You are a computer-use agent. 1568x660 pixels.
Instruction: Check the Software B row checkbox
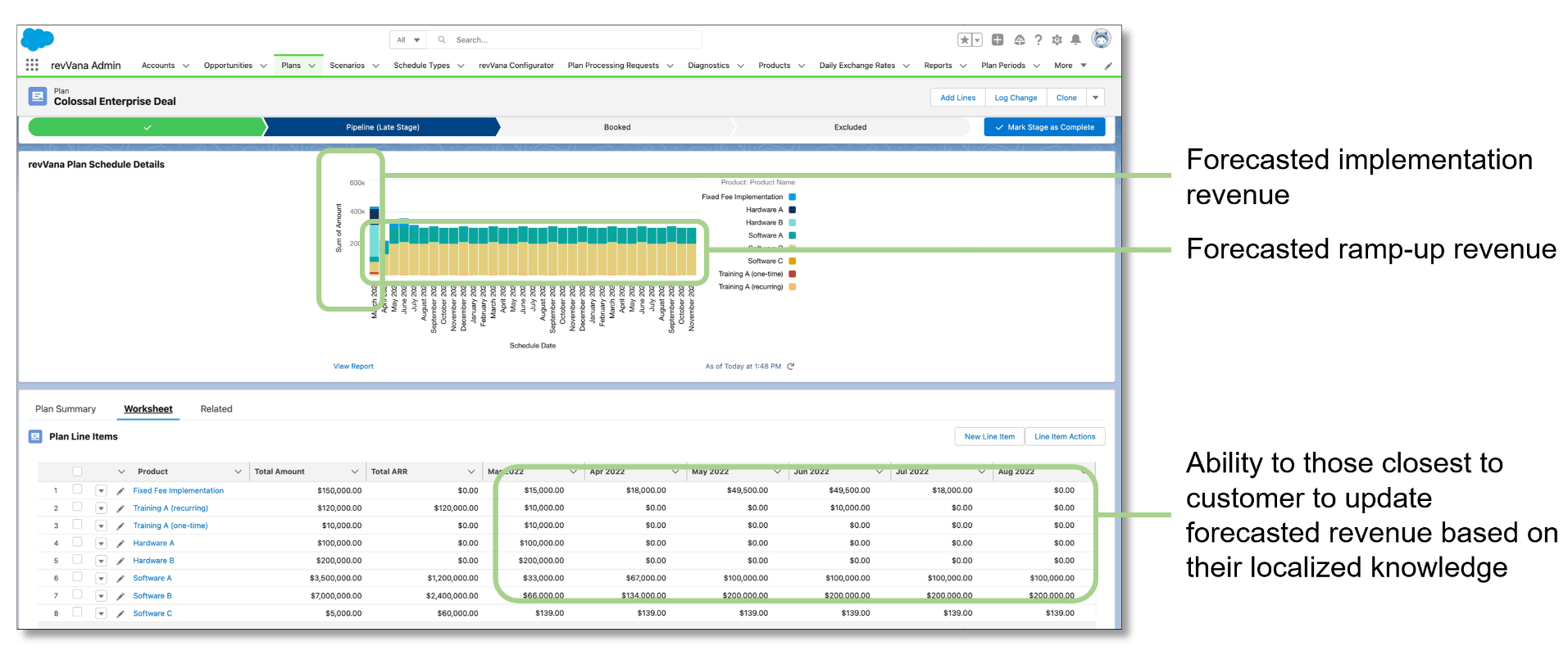pos(77,594)
